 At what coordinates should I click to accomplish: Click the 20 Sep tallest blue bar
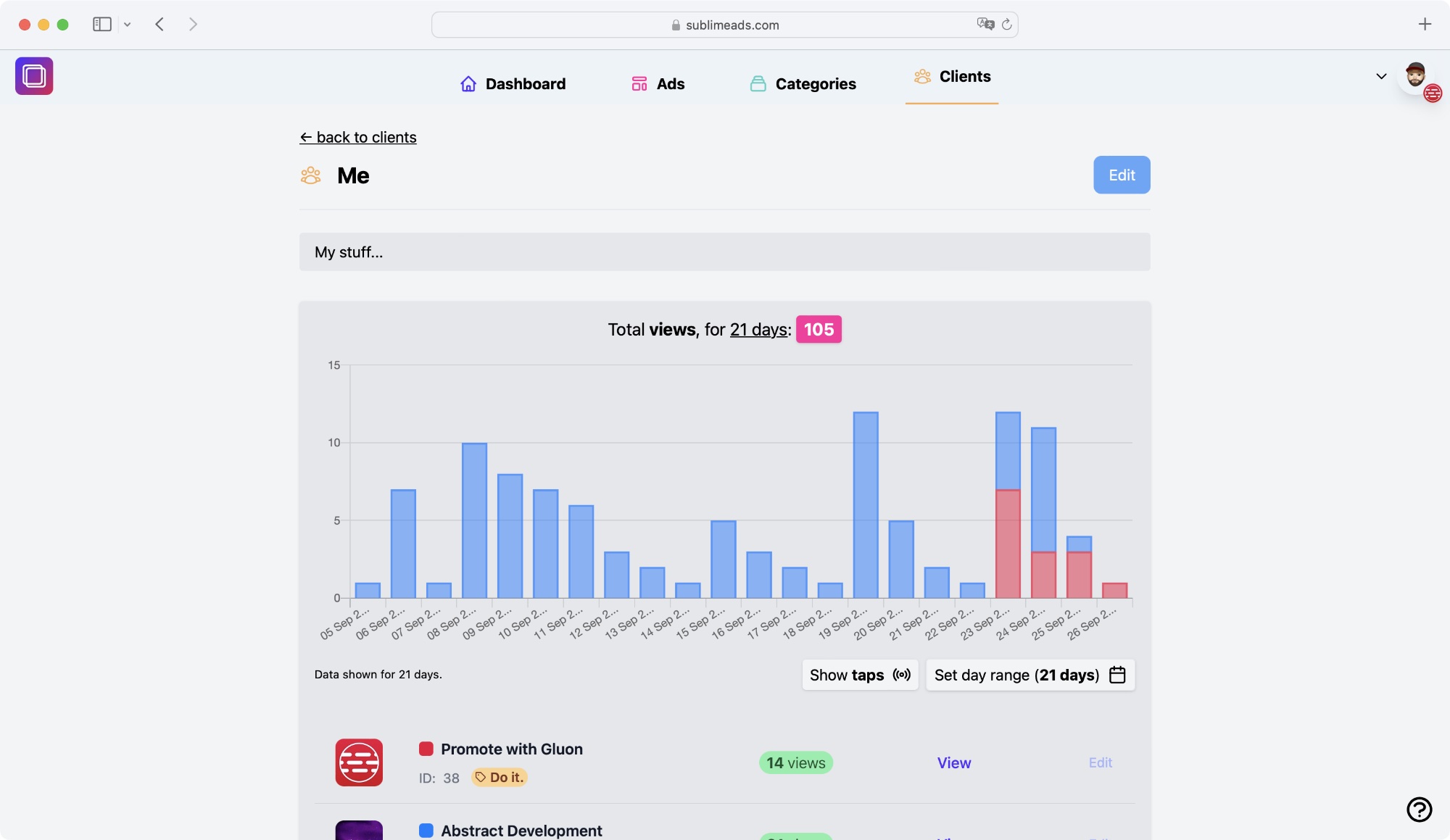tap(866, 505)
